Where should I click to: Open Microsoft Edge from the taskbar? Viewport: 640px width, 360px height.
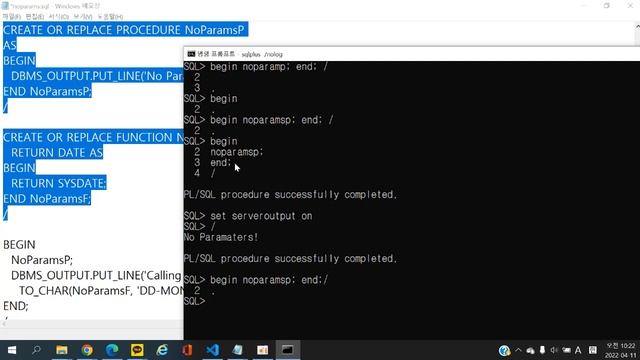[112, 350]
